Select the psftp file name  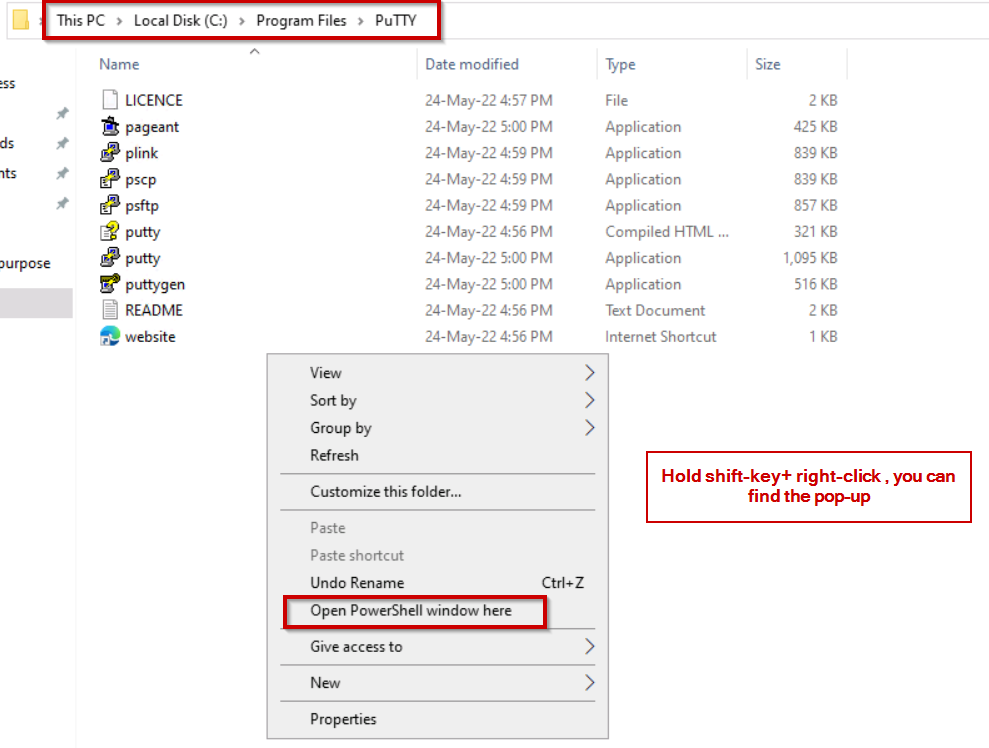click(142, 206)
